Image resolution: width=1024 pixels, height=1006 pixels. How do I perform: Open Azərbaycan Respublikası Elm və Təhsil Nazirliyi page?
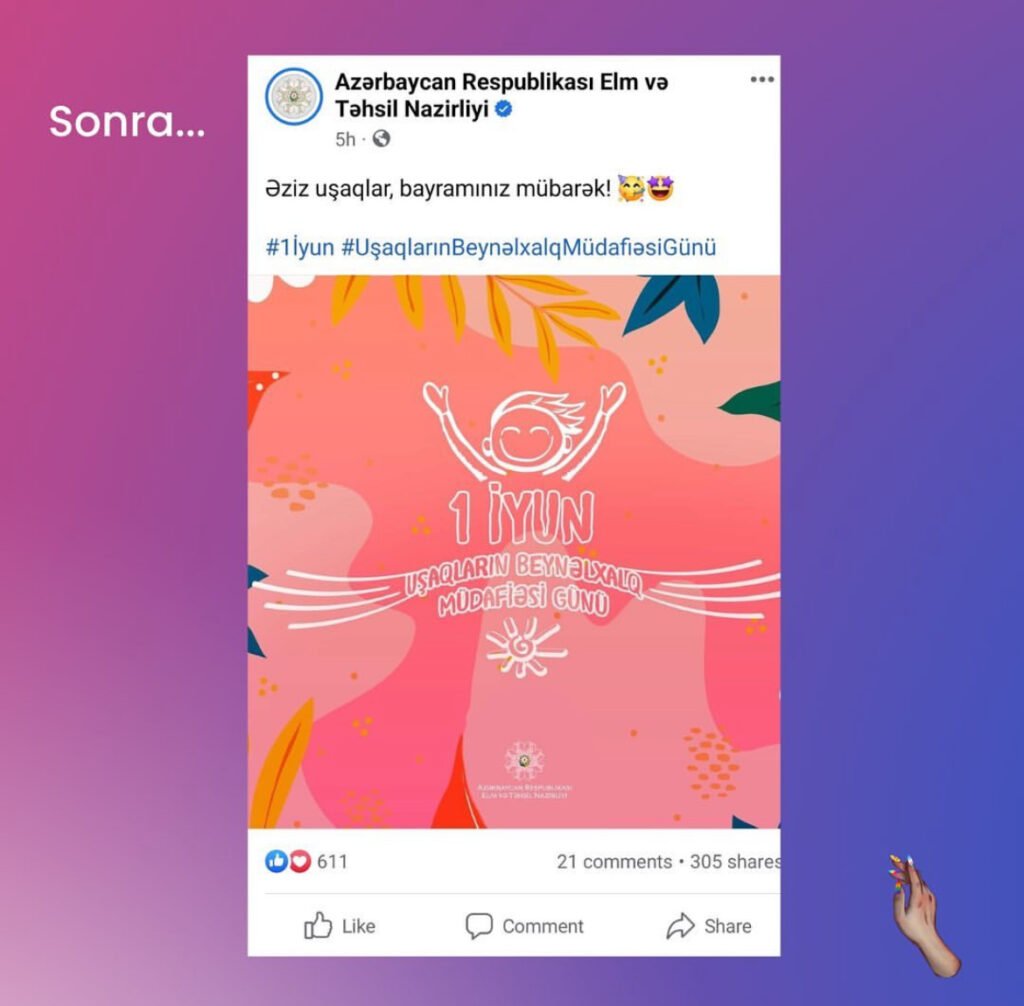point(502,95)
